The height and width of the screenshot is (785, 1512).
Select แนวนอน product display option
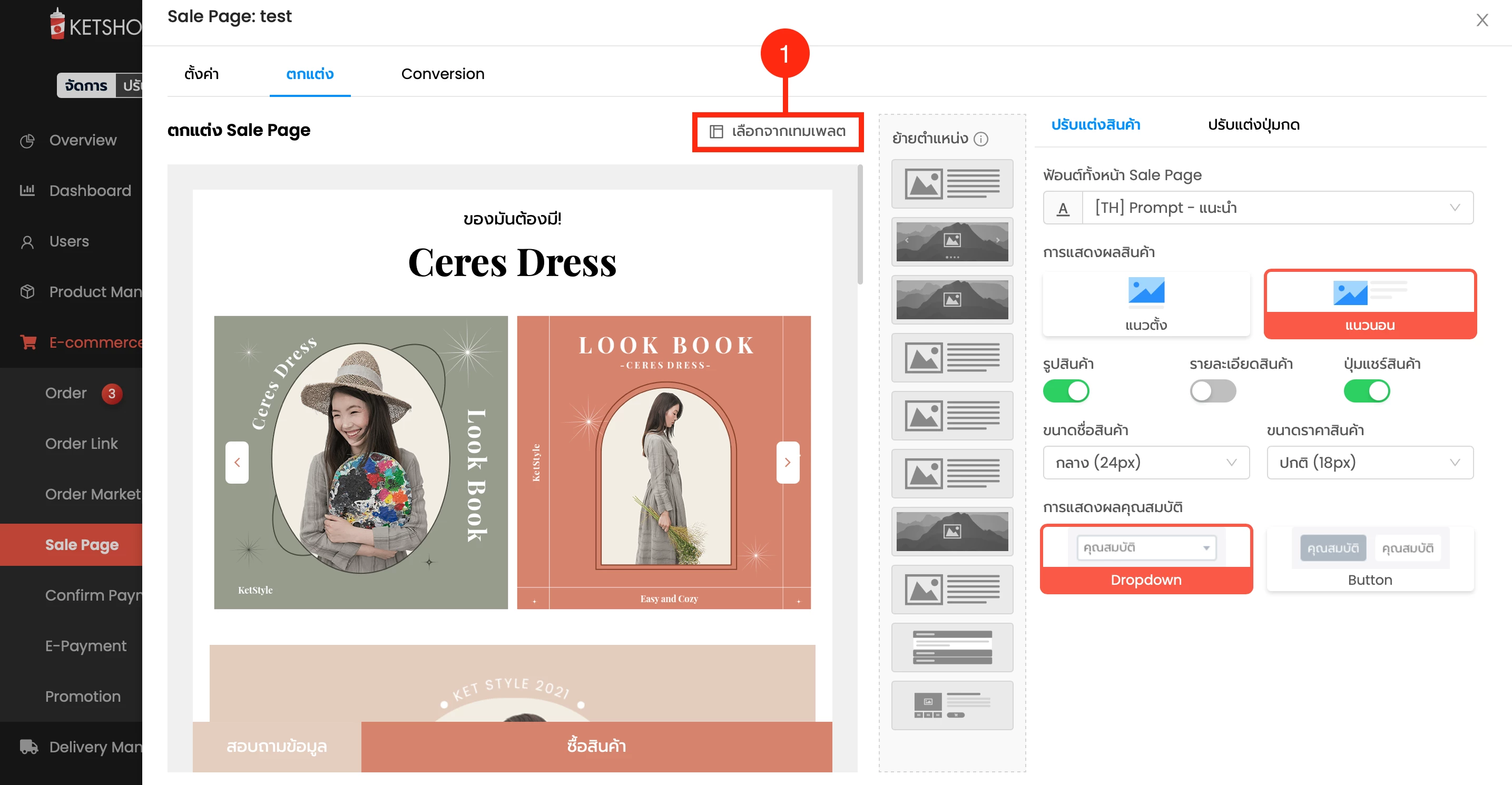(x=1370, y=304)
